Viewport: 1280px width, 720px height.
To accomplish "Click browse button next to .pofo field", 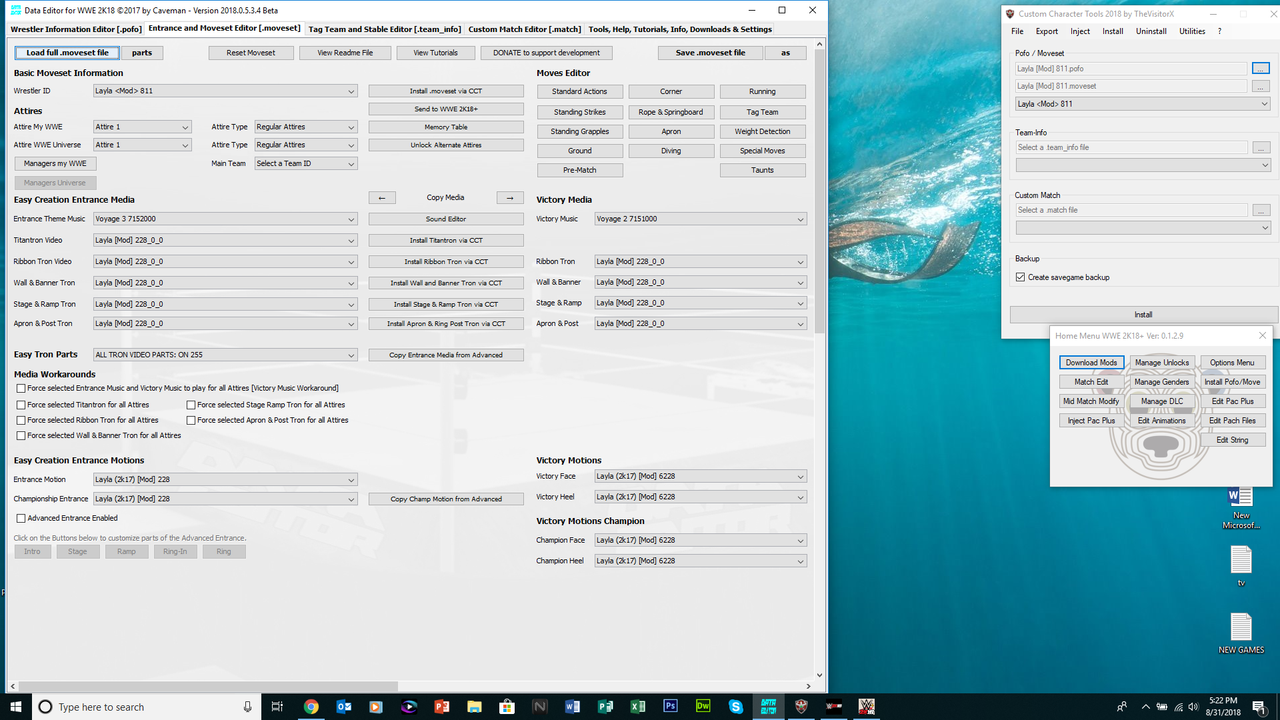I will [x=1261, y=69].
